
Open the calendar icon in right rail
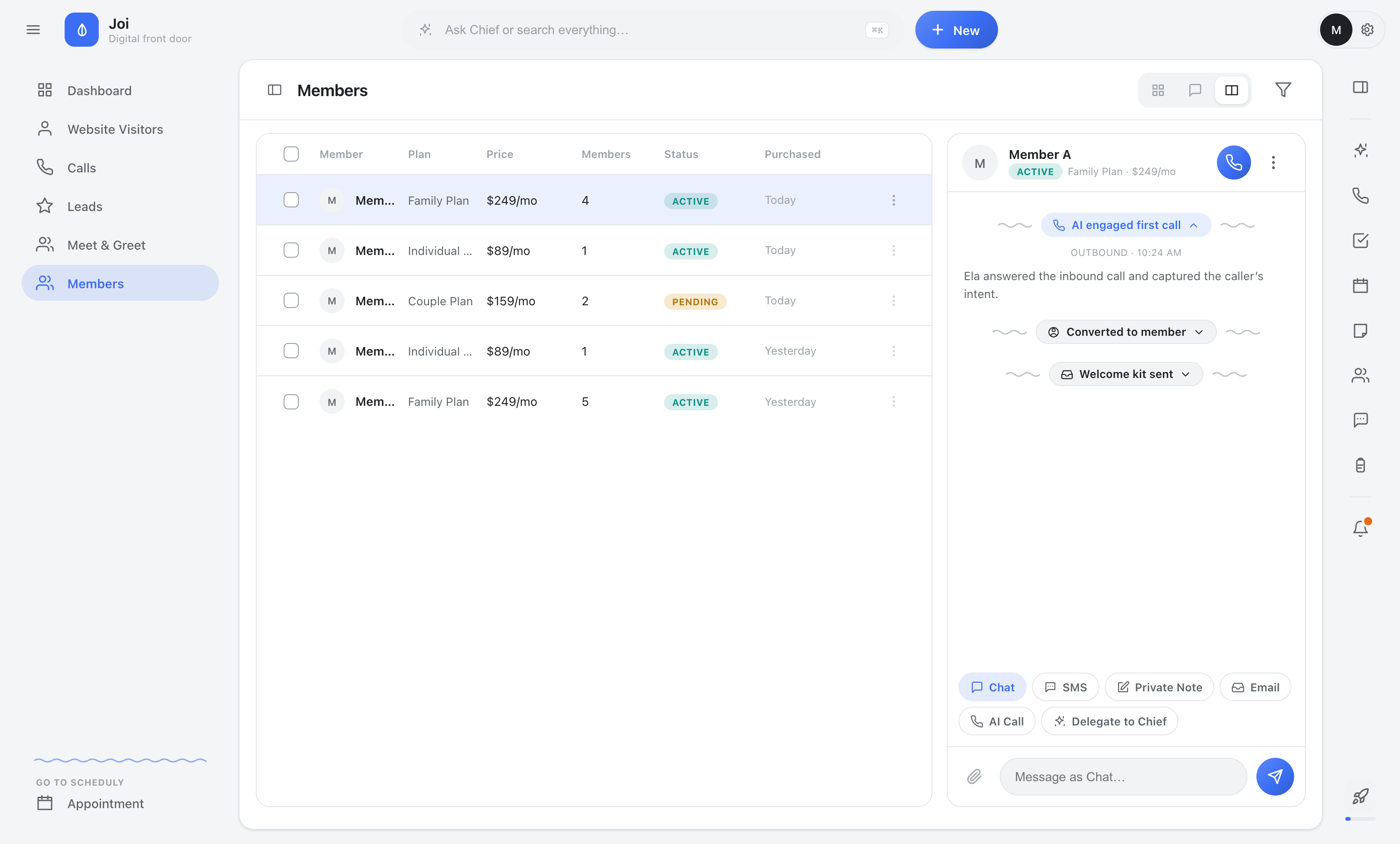[1360, 286]
